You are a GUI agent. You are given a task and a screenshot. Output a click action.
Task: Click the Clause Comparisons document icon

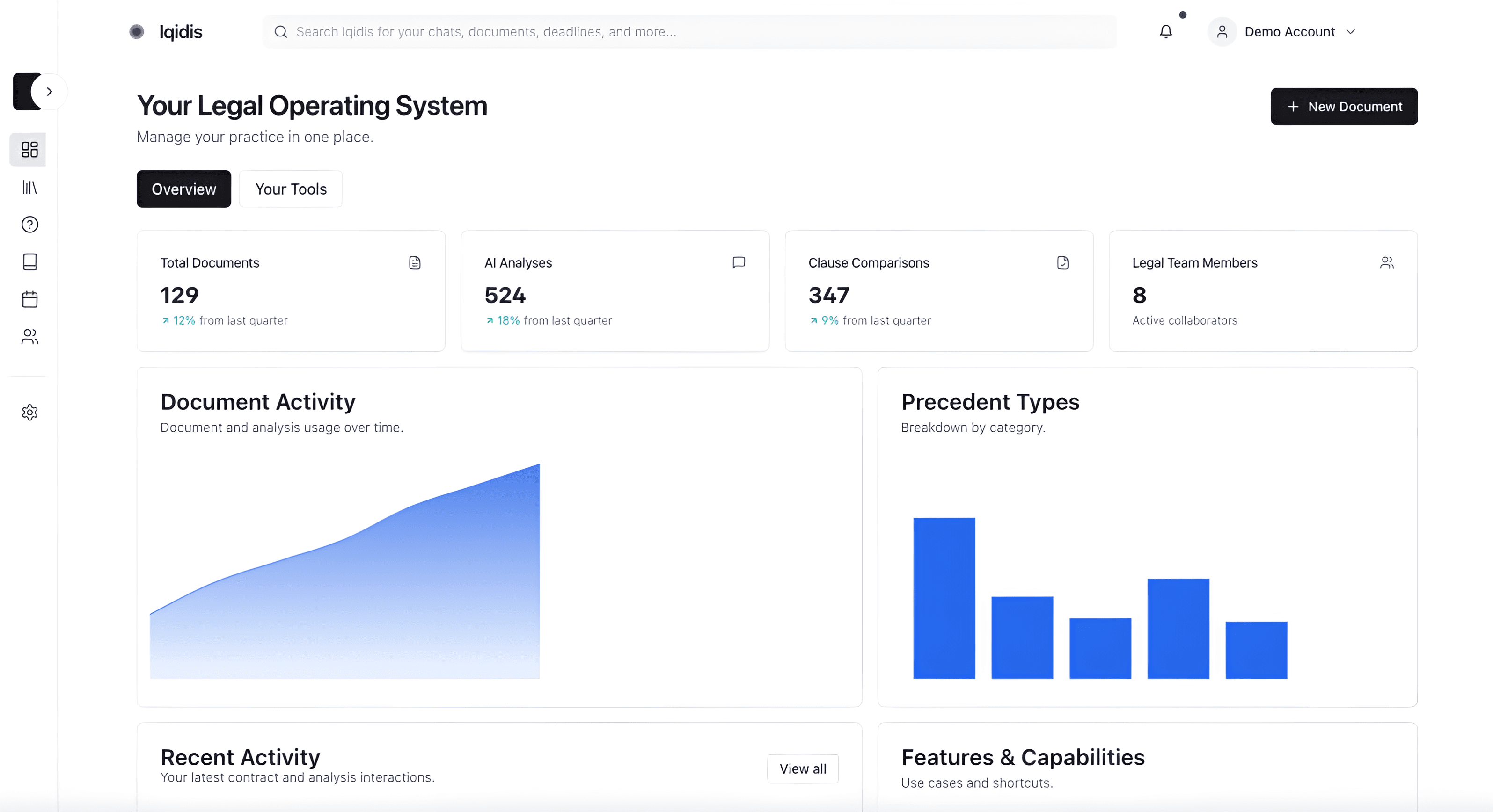pos(1062,263)
